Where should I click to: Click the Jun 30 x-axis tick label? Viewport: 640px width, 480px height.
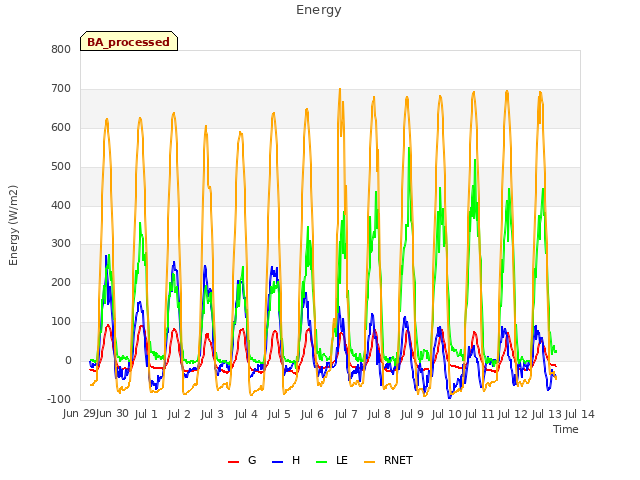click(112, 413)
